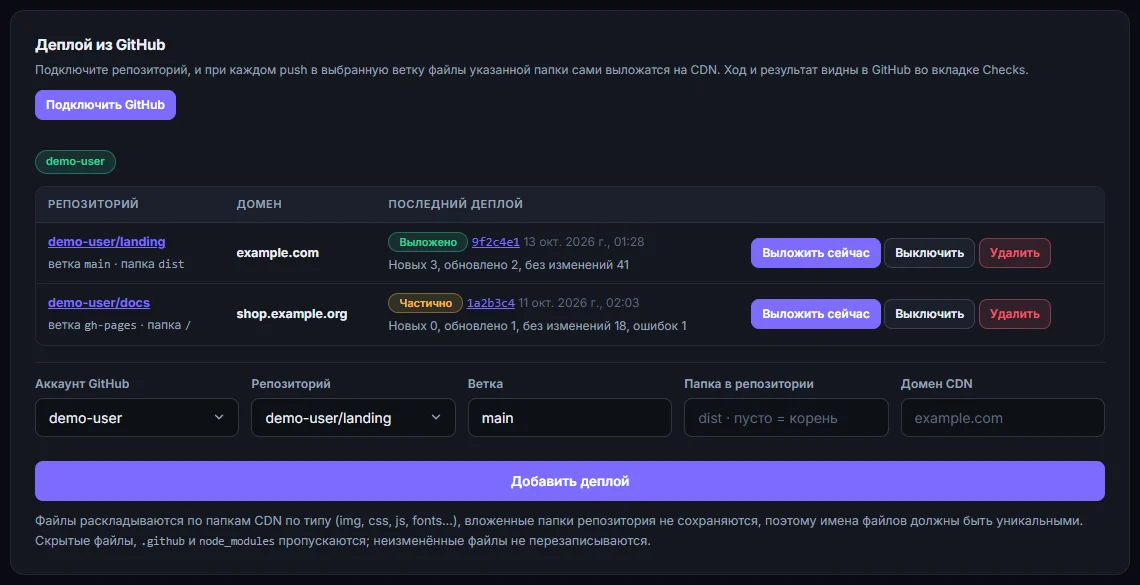Click the Репозиторий column header

93,204
